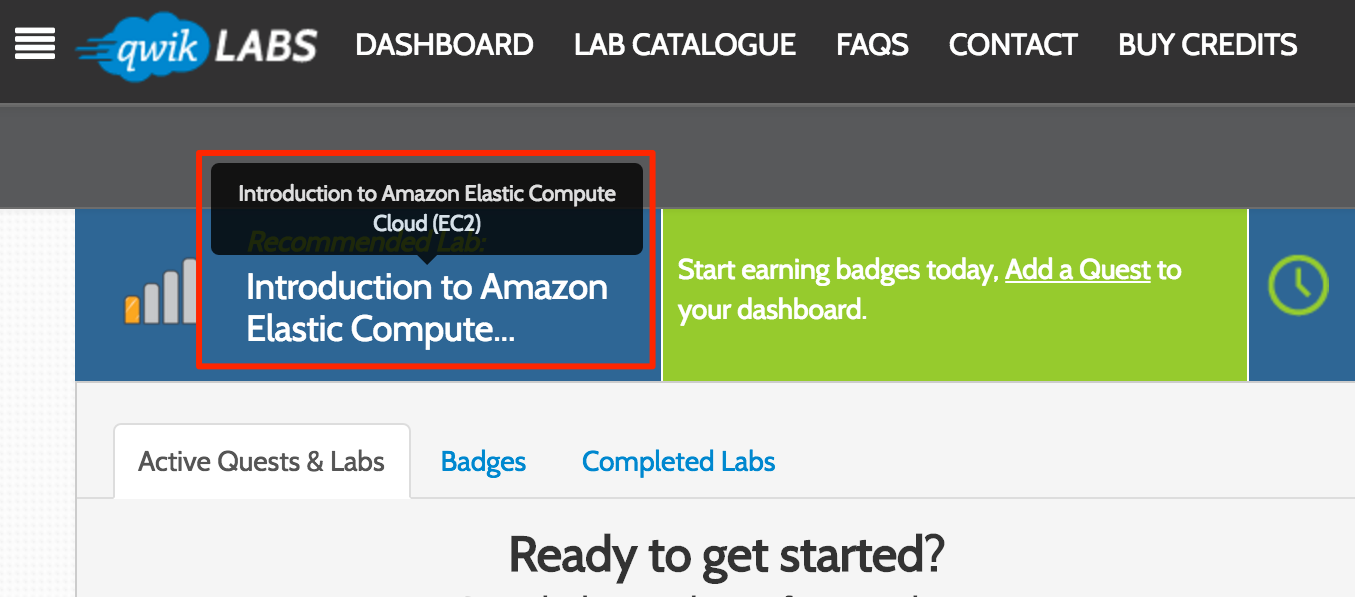Switch to the Badges tab
This screenshot has height=597, width=1355.
(x=483, y=461)
